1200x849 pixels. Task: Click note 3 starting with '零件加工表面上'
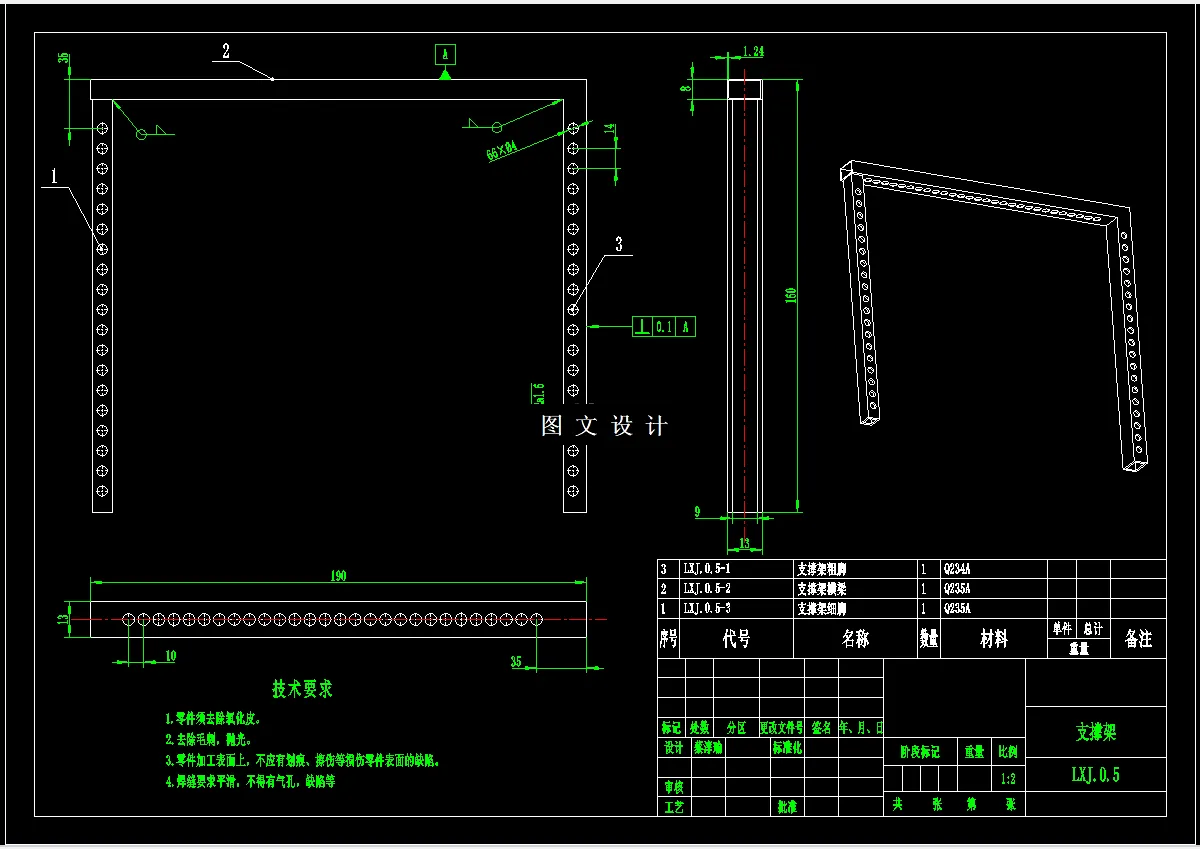303,761
